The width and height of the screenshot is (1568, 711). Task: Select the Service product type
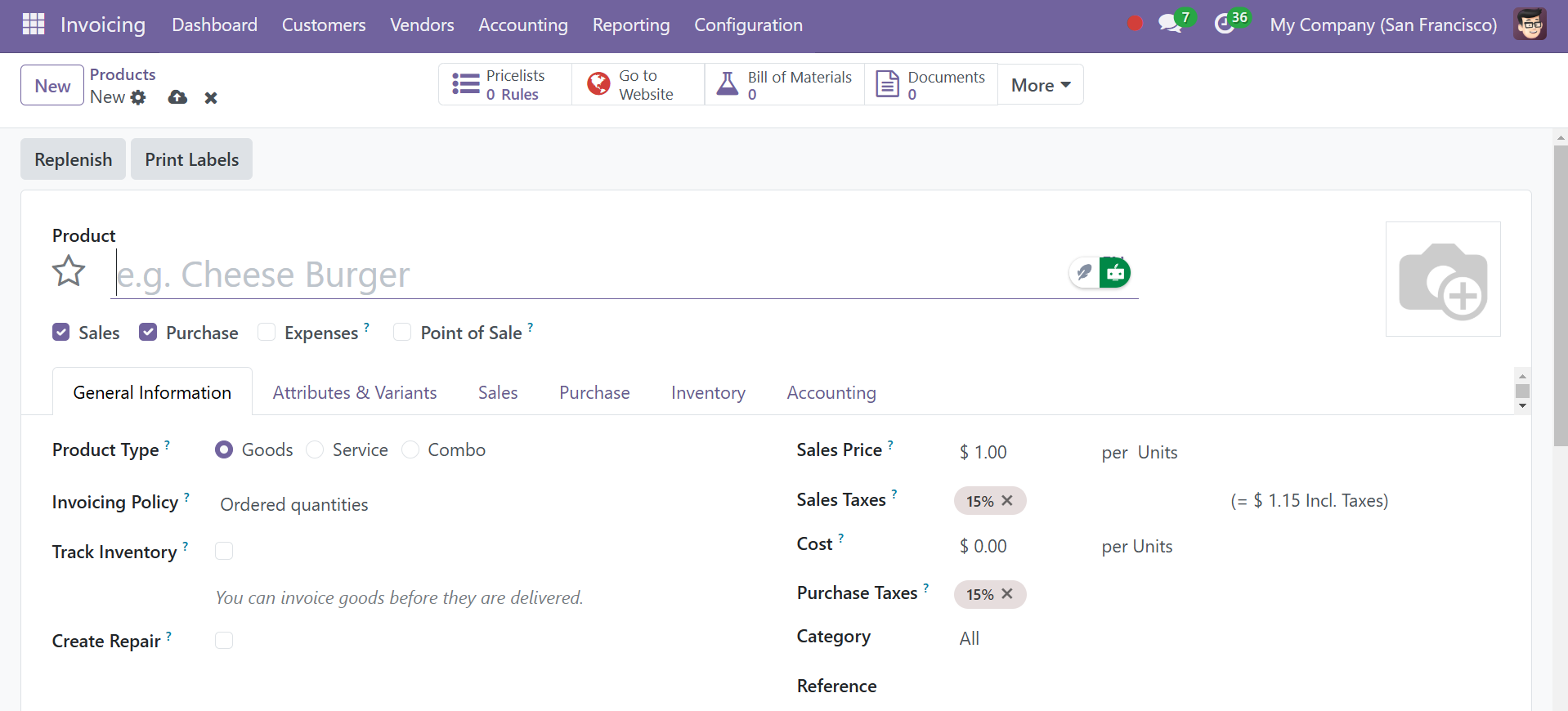pyautogui.click(x=315, y=450)
